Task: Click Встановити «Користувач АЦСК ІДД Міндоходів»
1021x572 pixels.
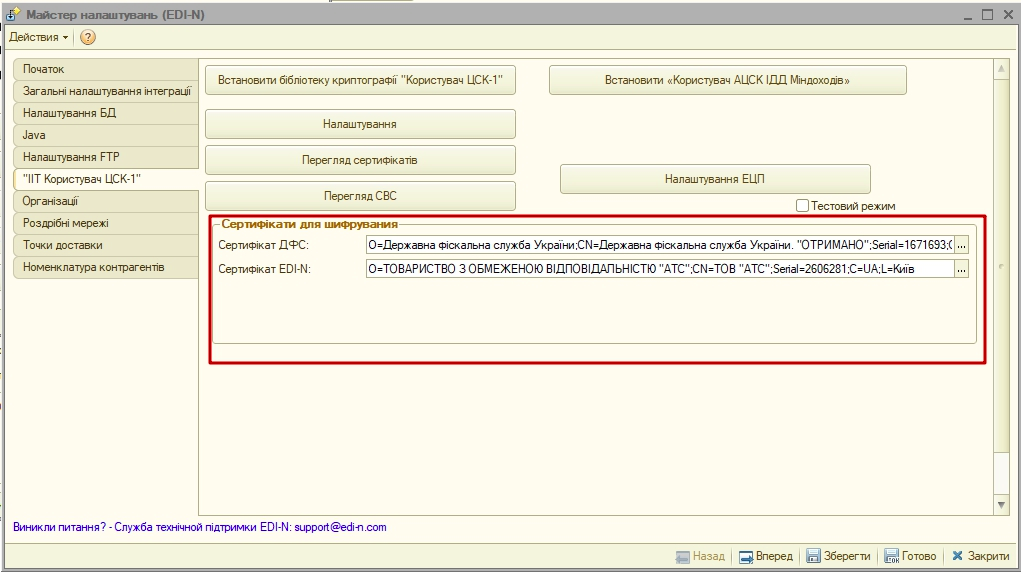Action: pyautogui.click(x=727, y=80)
